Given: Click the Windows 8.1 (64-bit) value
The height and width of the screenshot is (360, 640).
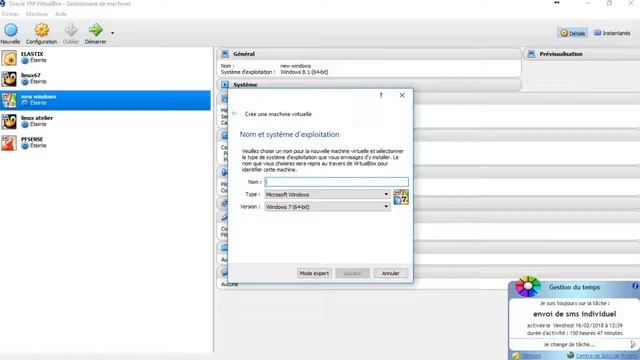Looking at the screenshot, I should coord(304,72).
